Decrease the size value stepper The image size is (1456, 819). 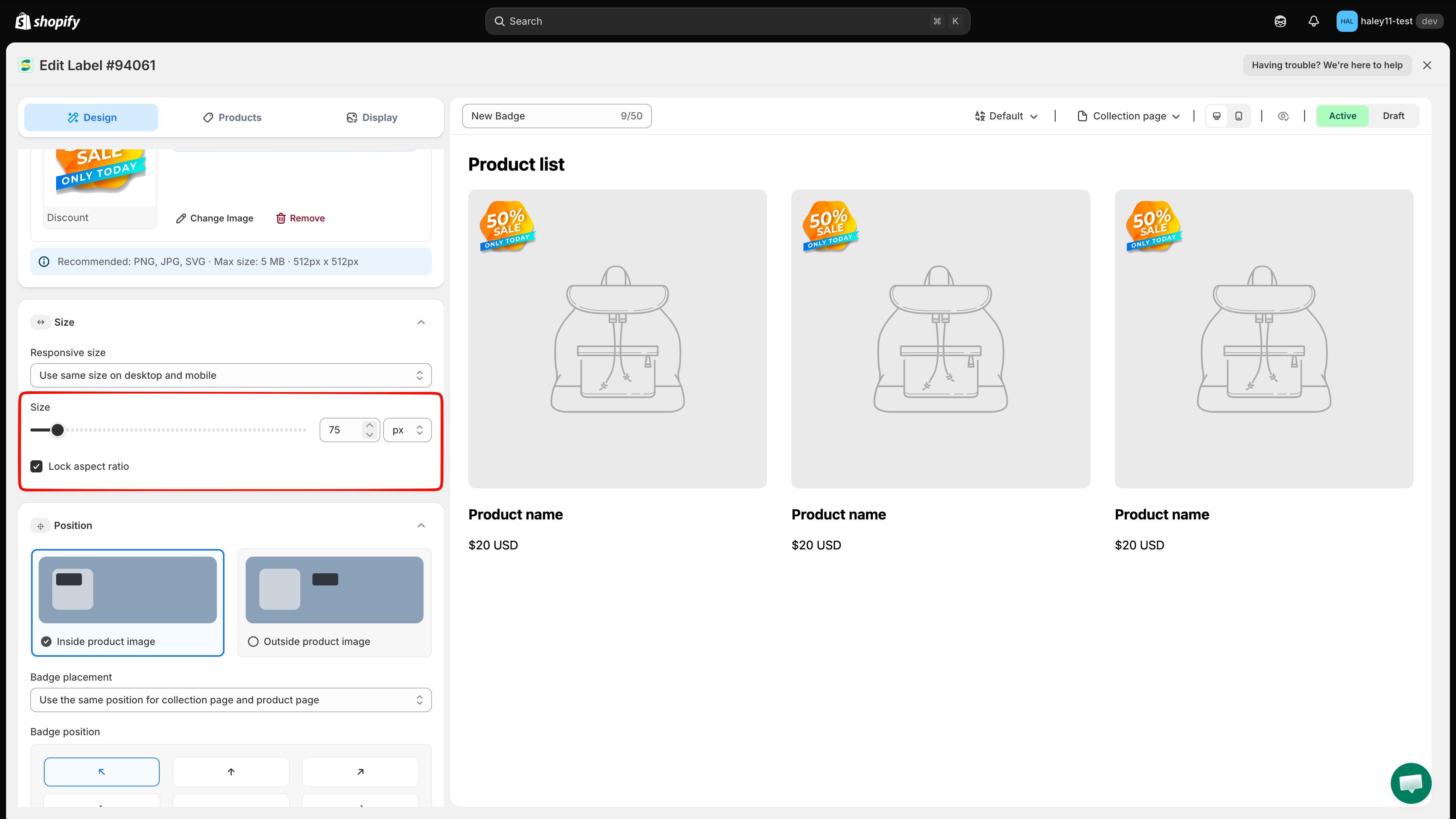coord(369,435)
